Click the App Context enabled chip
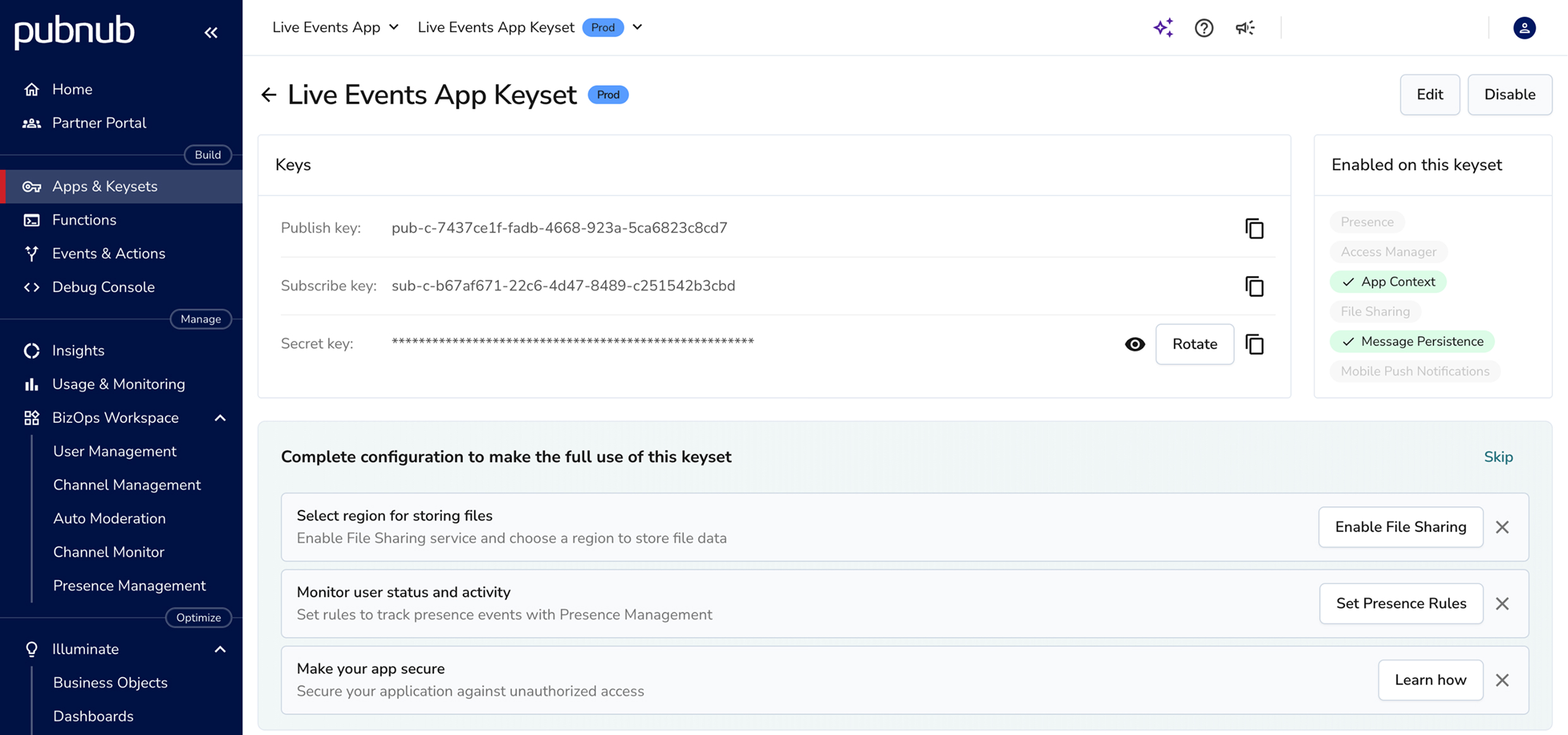The height and width of the screenshot is (735, 1568). coord(1387,282)
